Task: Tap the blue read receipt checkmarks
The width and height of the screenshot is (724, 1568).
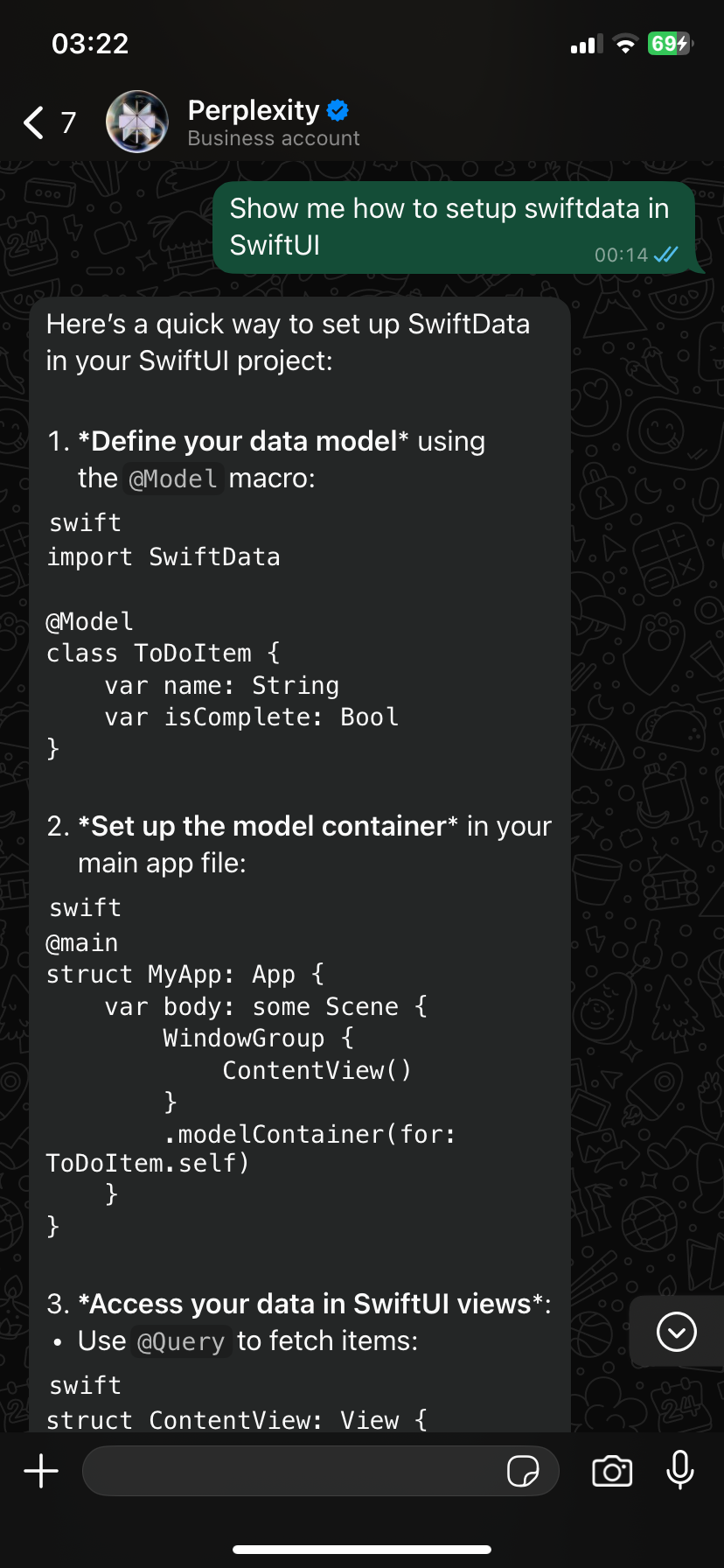Action: tap(665, 255)
